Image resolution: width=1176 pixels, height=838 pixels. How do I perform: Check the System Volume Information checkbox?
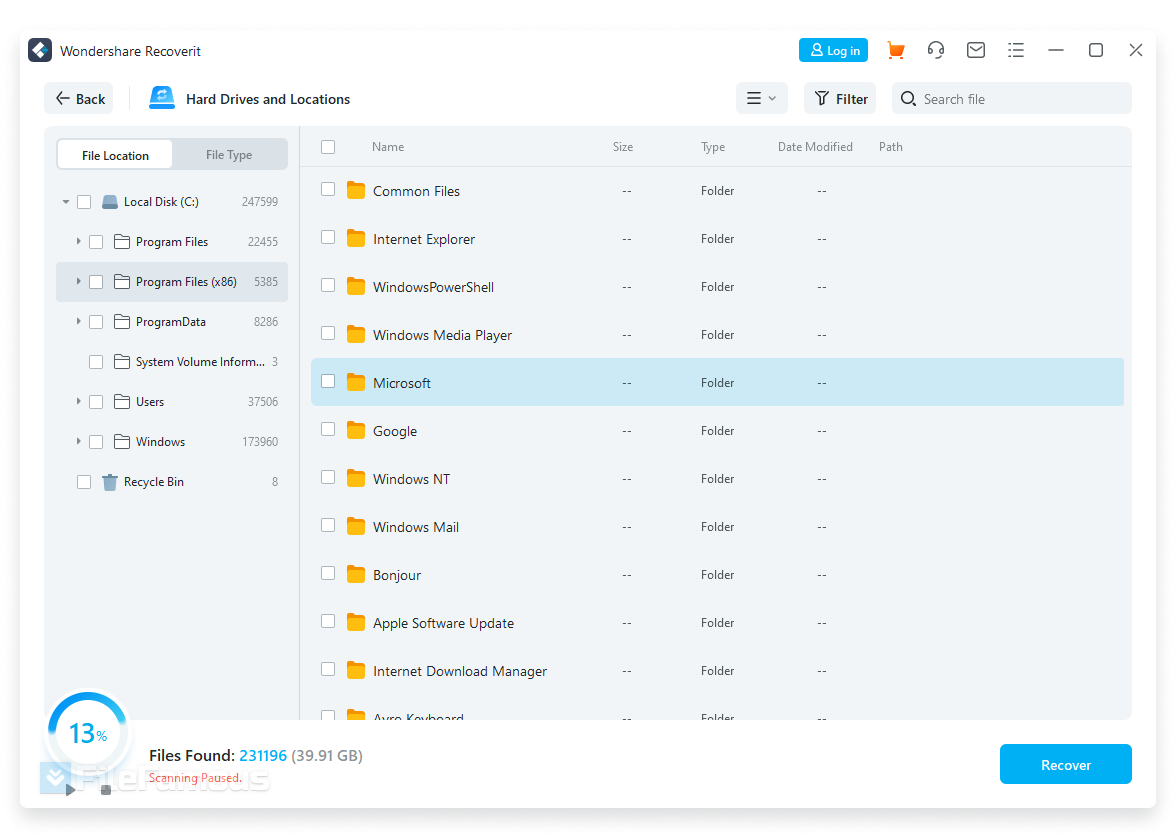coord(96,362)
